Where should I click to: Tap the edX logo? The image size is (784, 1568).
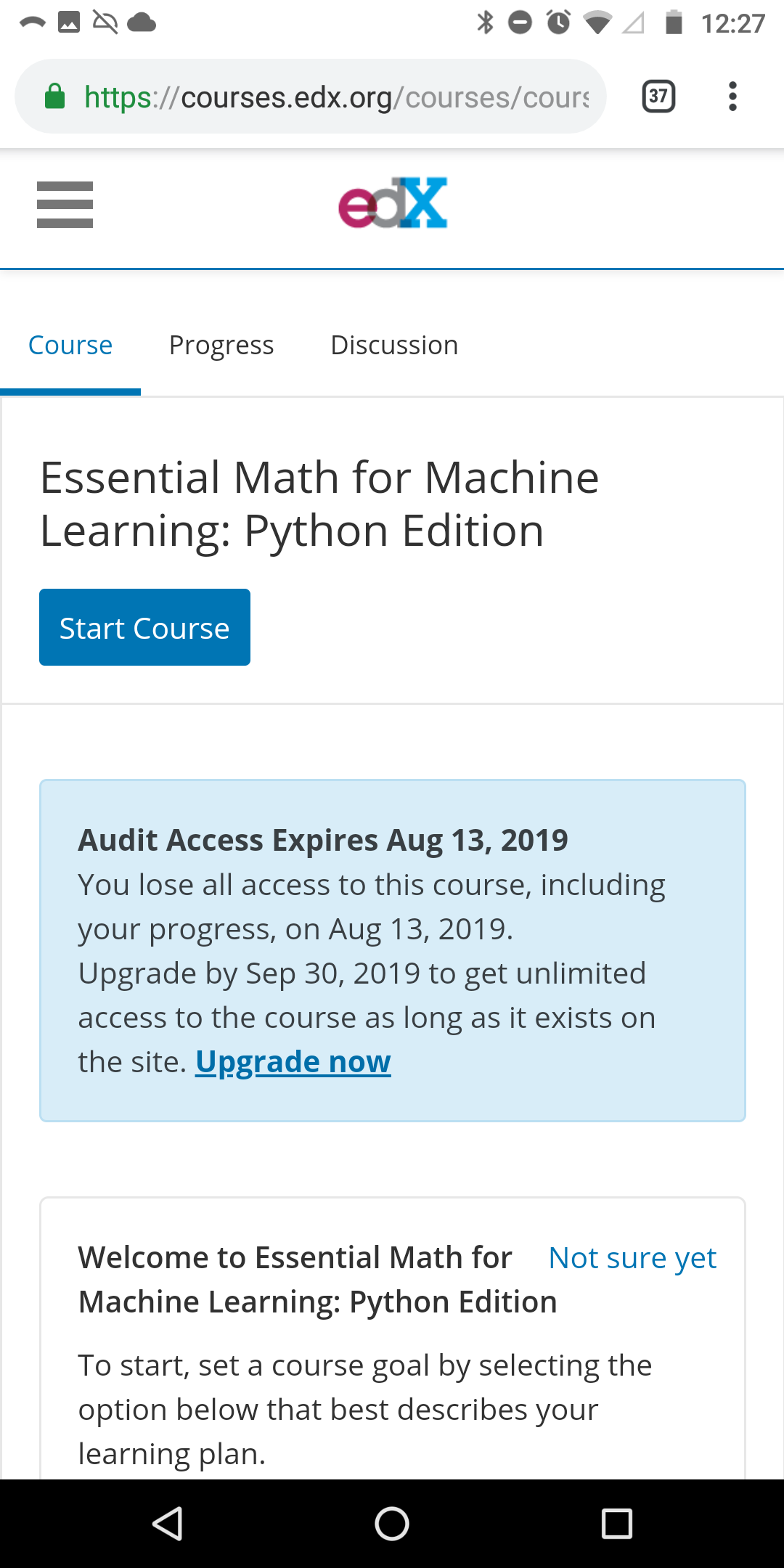[393, 203]
